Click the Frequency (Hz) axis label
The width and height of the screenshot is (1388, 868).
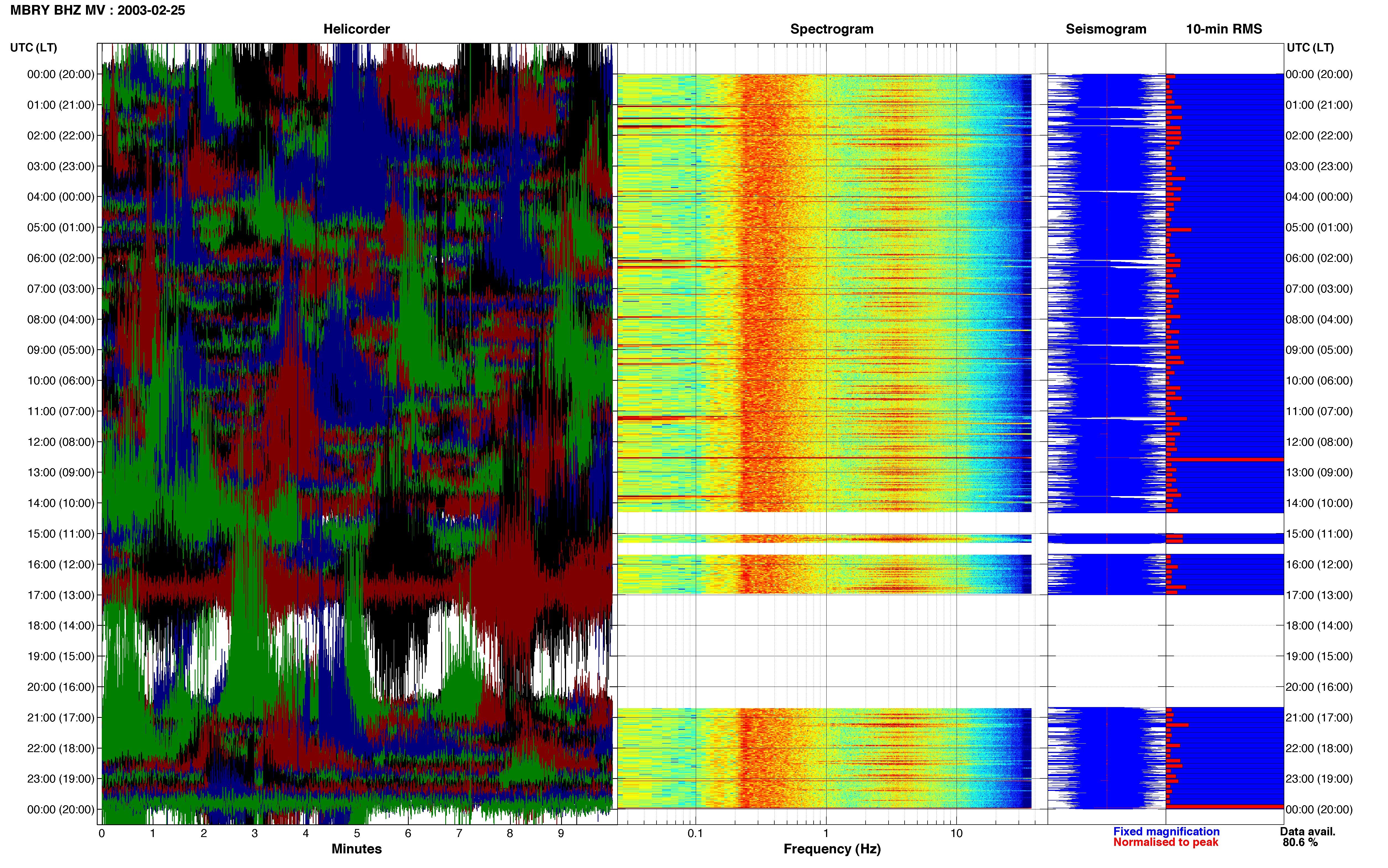click(832, 849)
